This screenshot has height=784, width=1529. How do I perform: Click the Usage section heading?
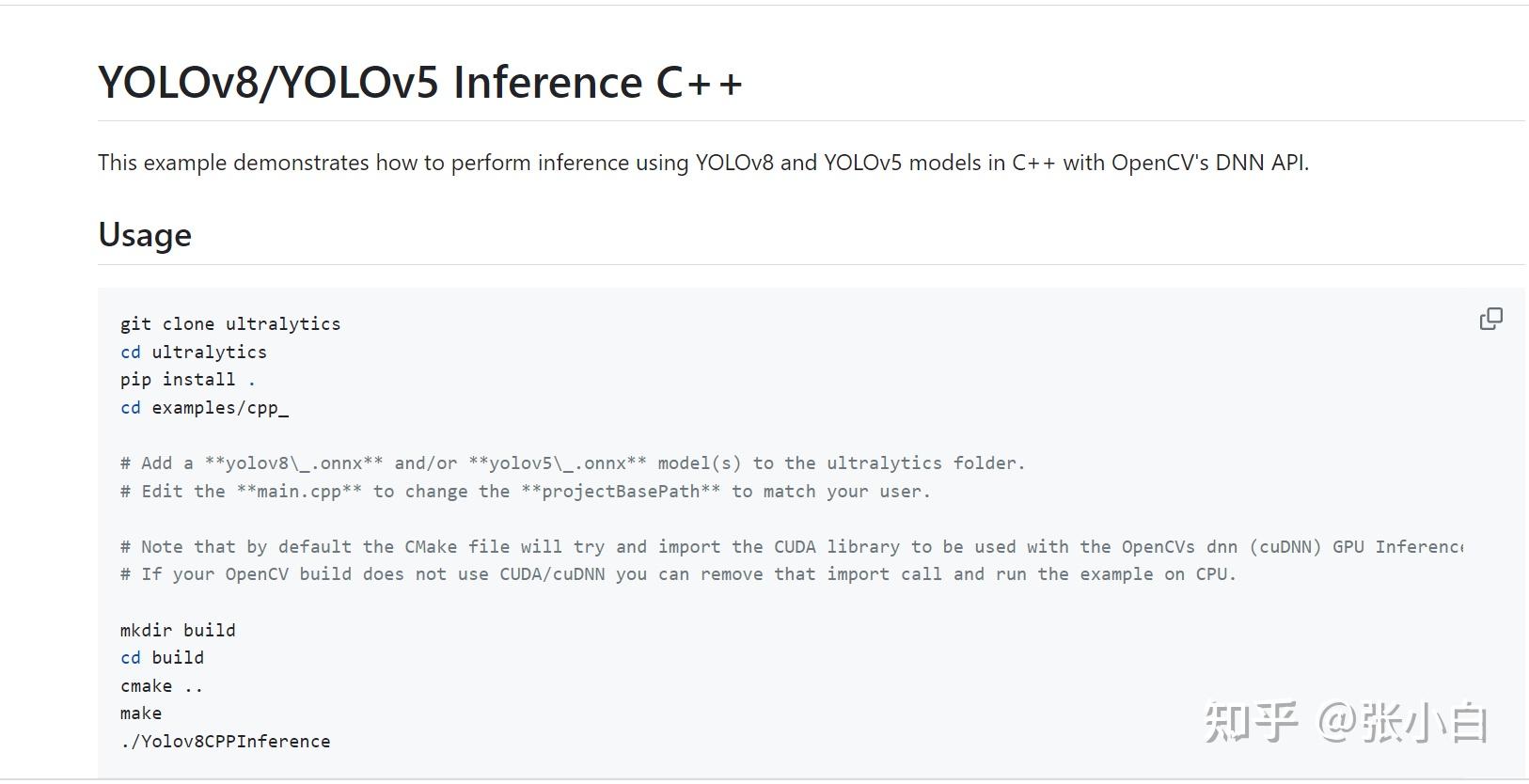point(145,234)
